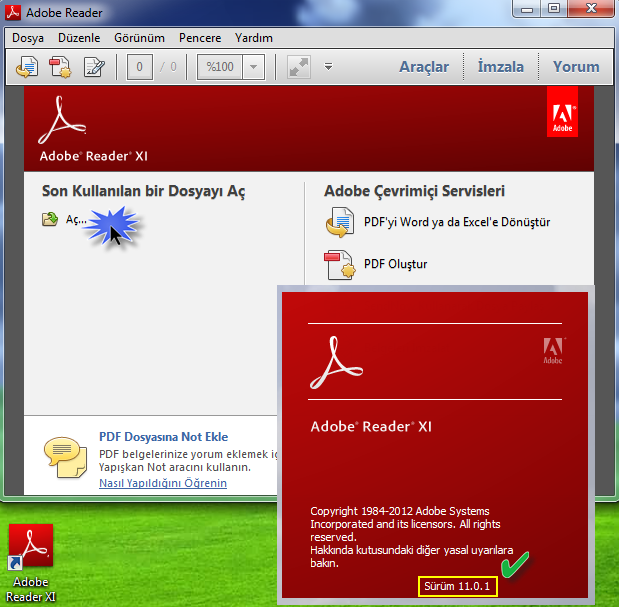The width and height of the screenshot is (619, 607).
Task: Click the %100 zoom level field
Action: (x=220, y=67)
